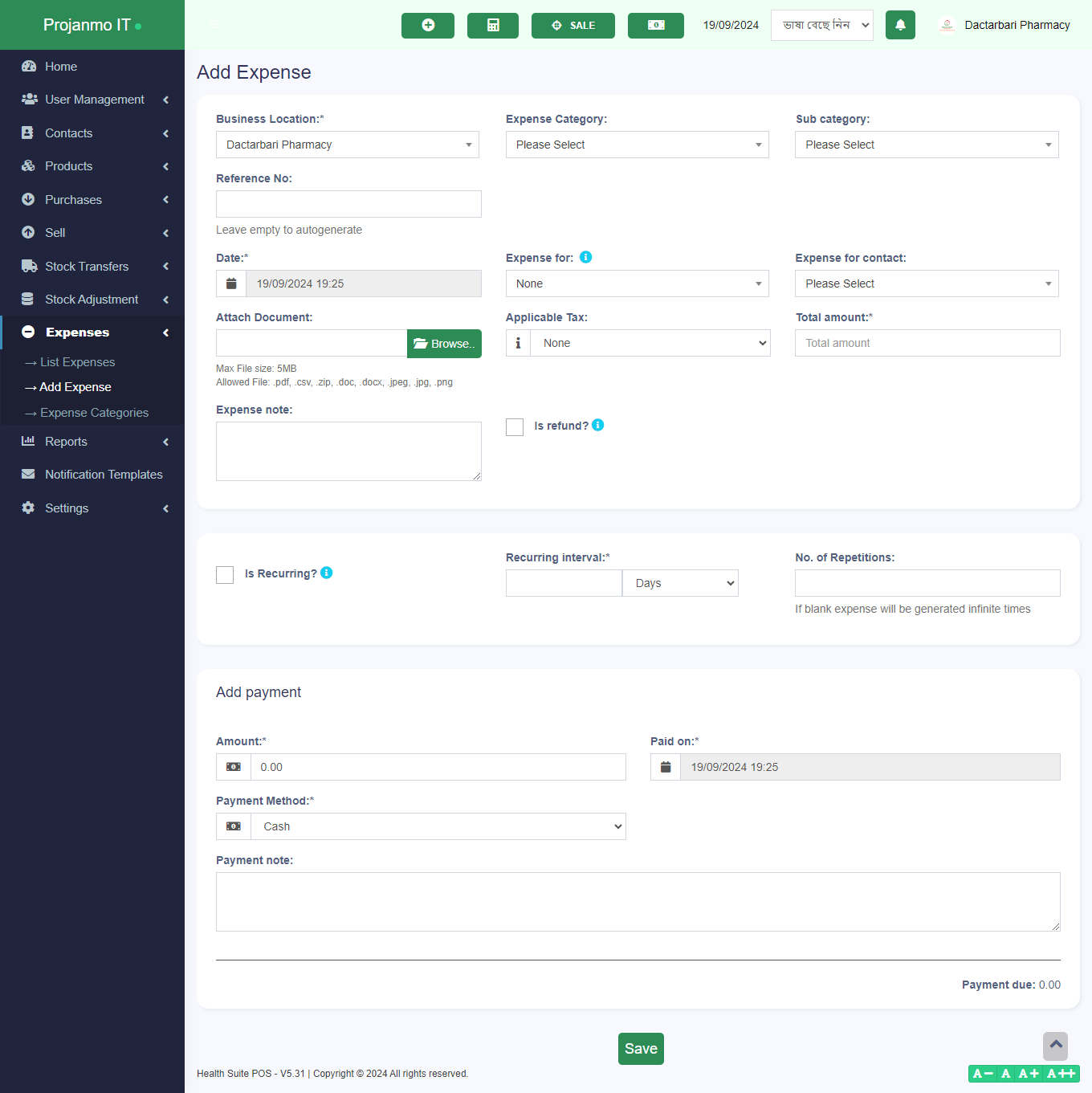Click the scroll-to-top arrow at bottom right
This screenshot has height=1093, width=1092.
pyautogui.click(x=1055, y=1046)
